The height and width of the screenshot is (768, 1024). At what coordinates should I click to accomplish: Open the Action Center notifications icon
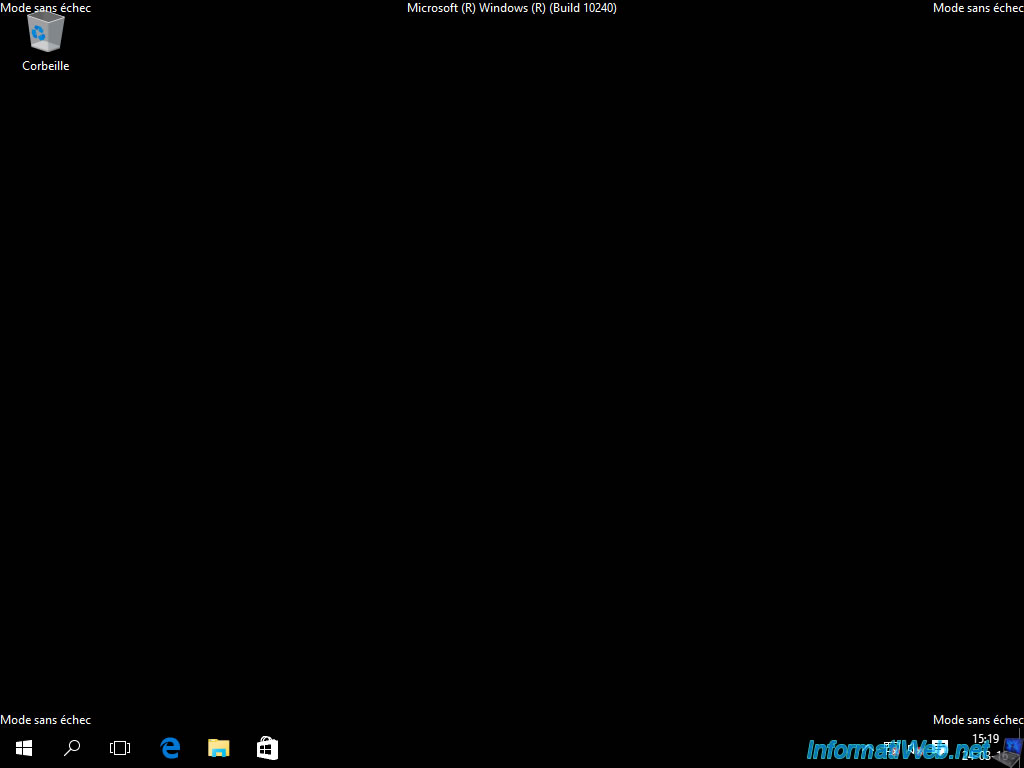coord(940,748)
